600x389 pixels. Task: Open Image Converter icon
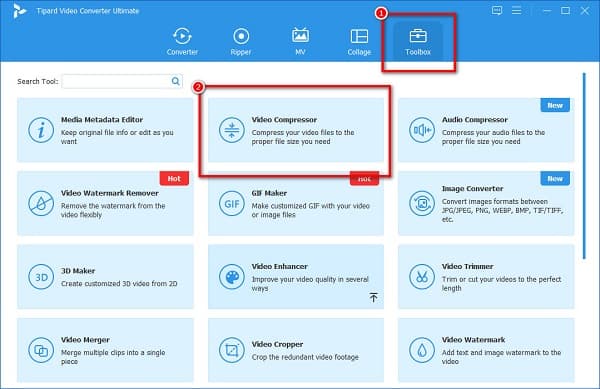point(422,203)
